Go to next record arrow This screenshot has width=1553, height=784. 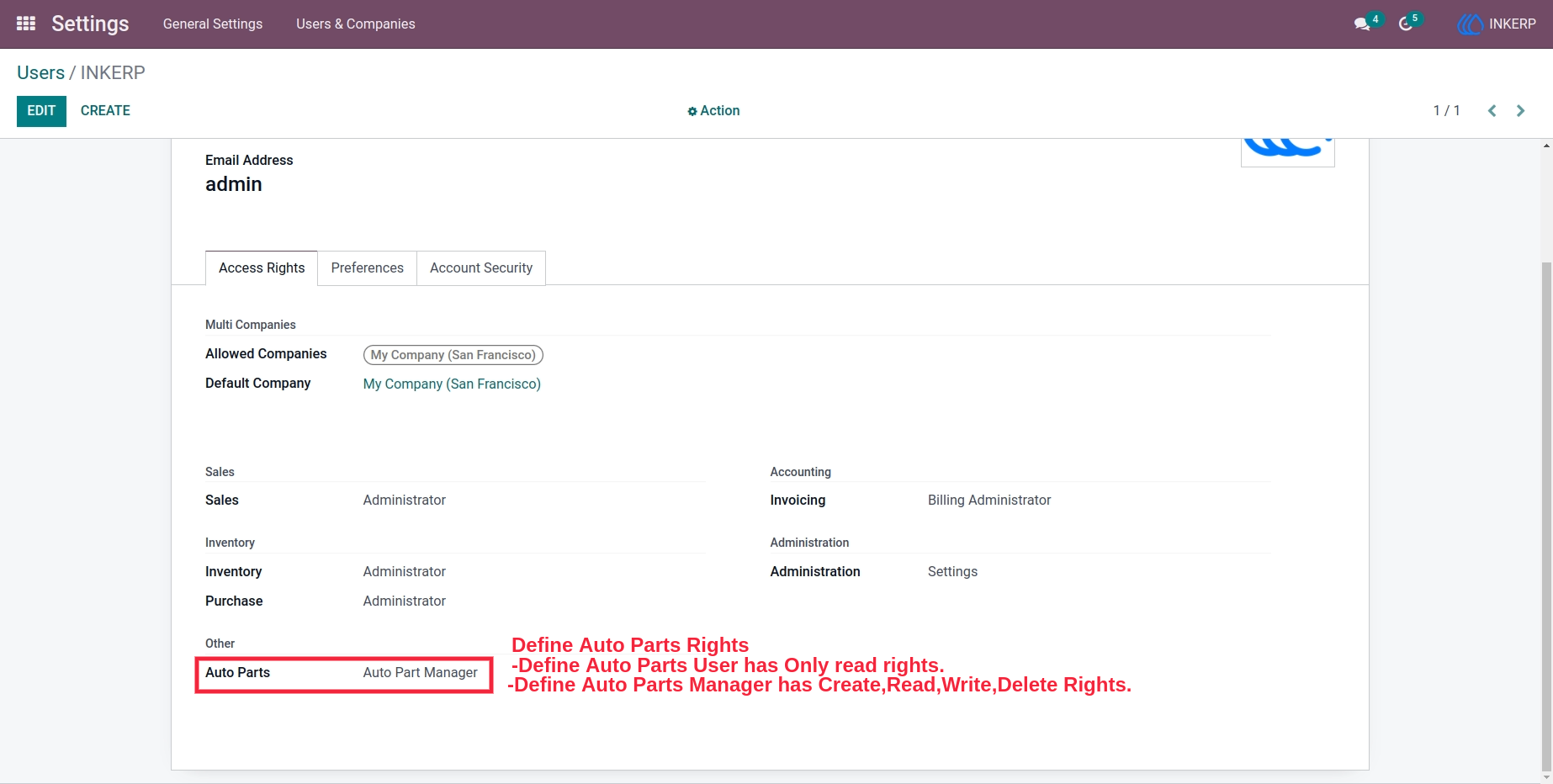pos(1520,110)
